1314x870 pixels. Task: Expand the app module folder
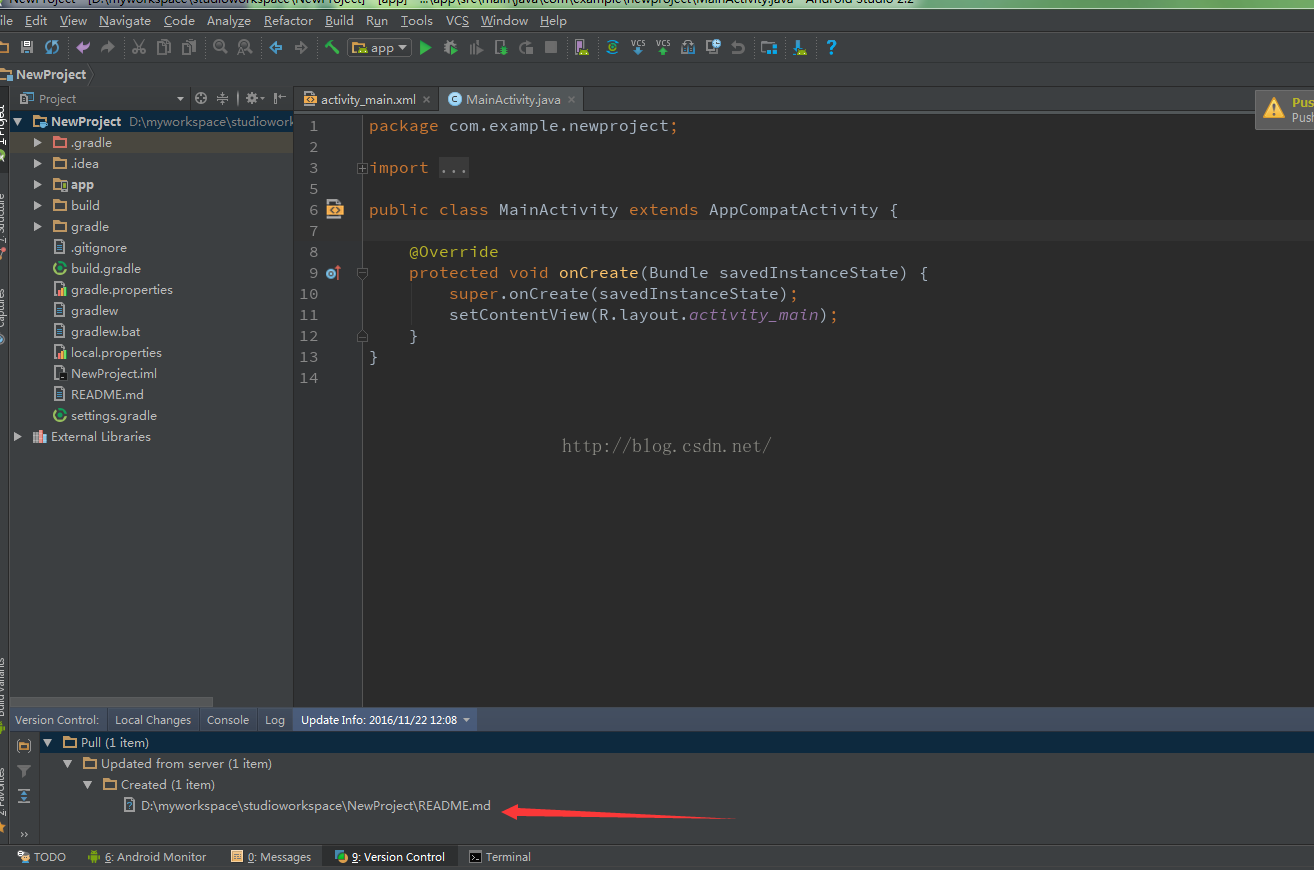point(38,184)
